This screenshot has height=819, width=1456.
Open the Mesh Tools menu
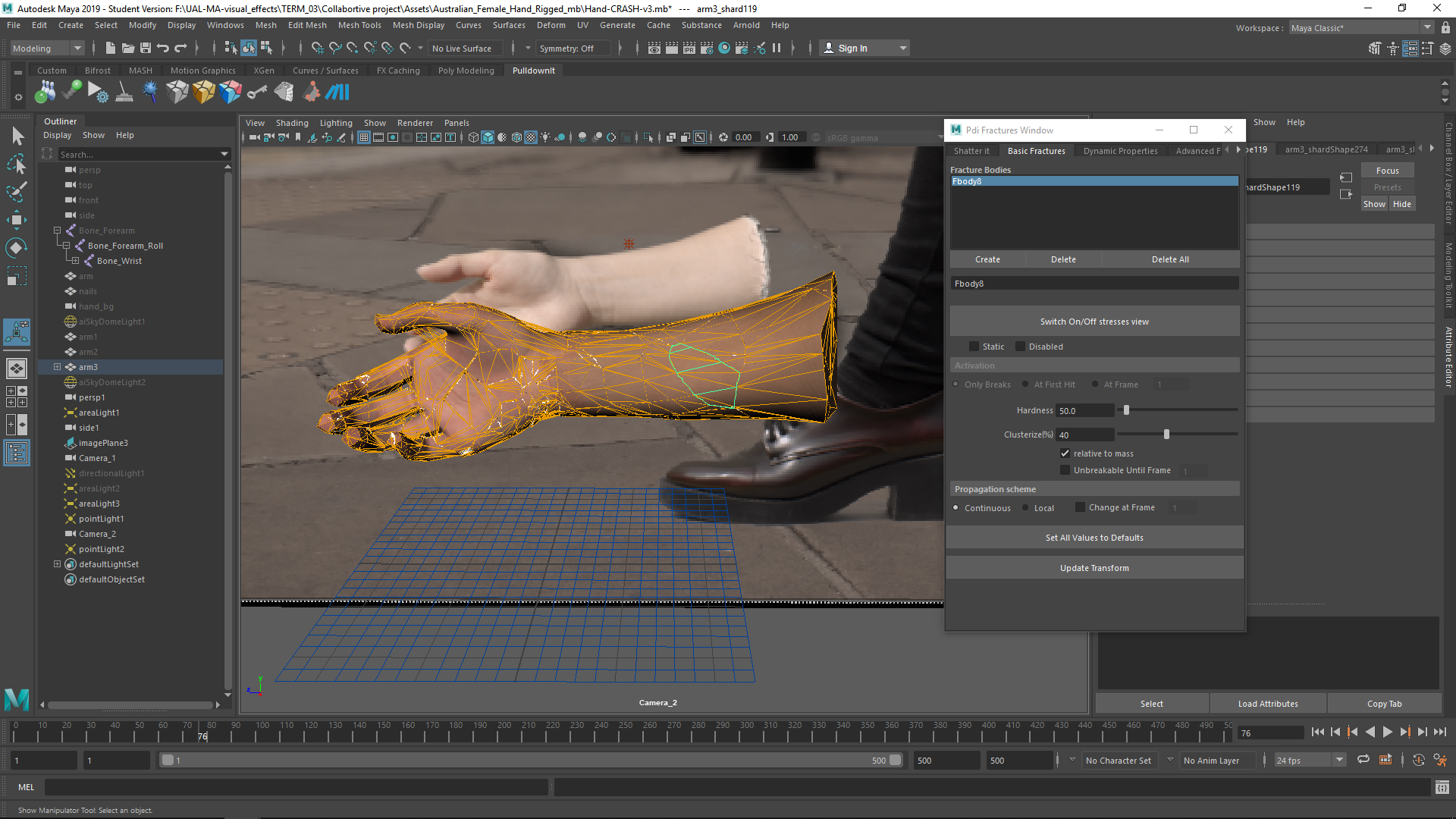[x=359, y=25]
